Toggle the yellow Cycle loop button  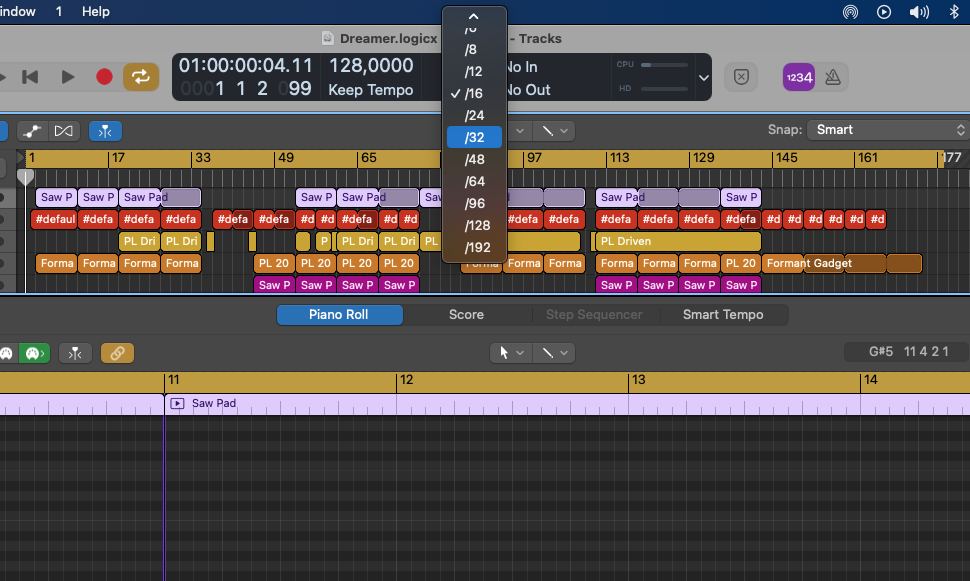[140, 77]
